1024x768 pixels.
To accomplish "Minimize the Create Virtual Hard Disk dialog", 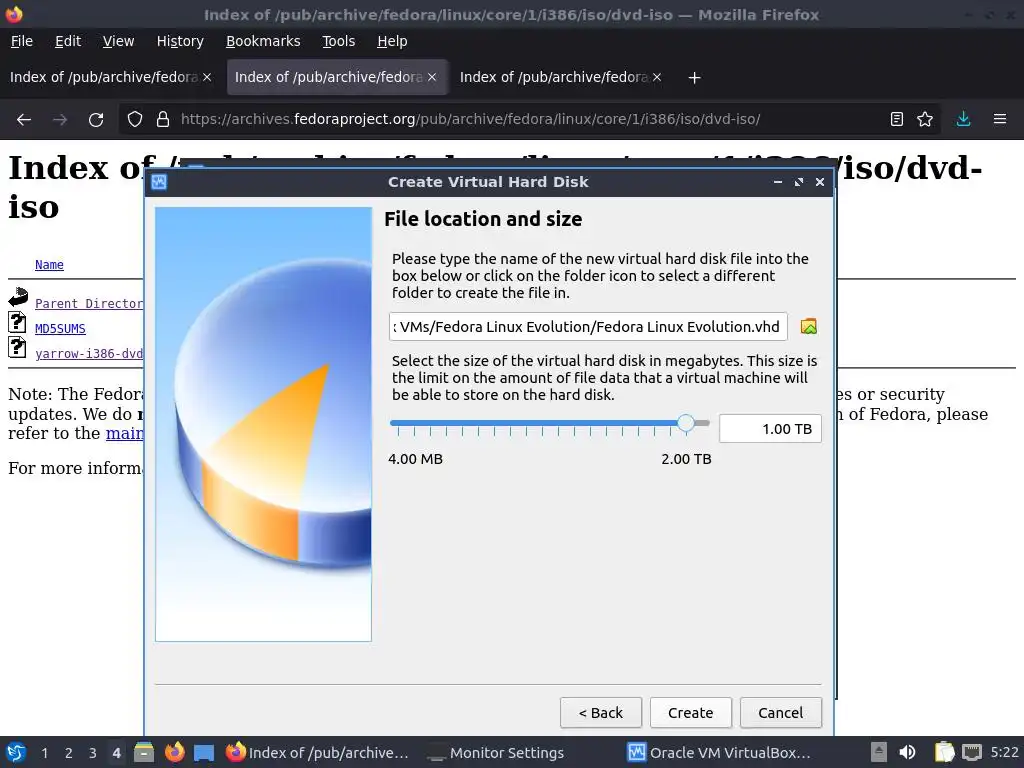I will point(778,182).
